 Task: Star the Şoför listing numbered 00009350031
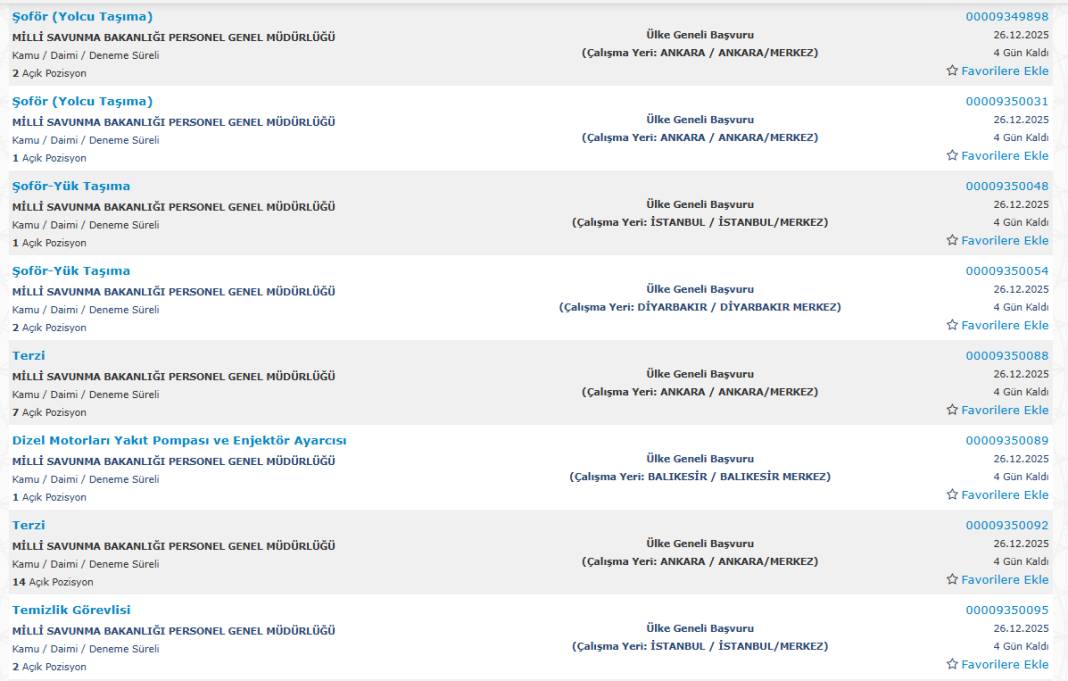point(952,156)
